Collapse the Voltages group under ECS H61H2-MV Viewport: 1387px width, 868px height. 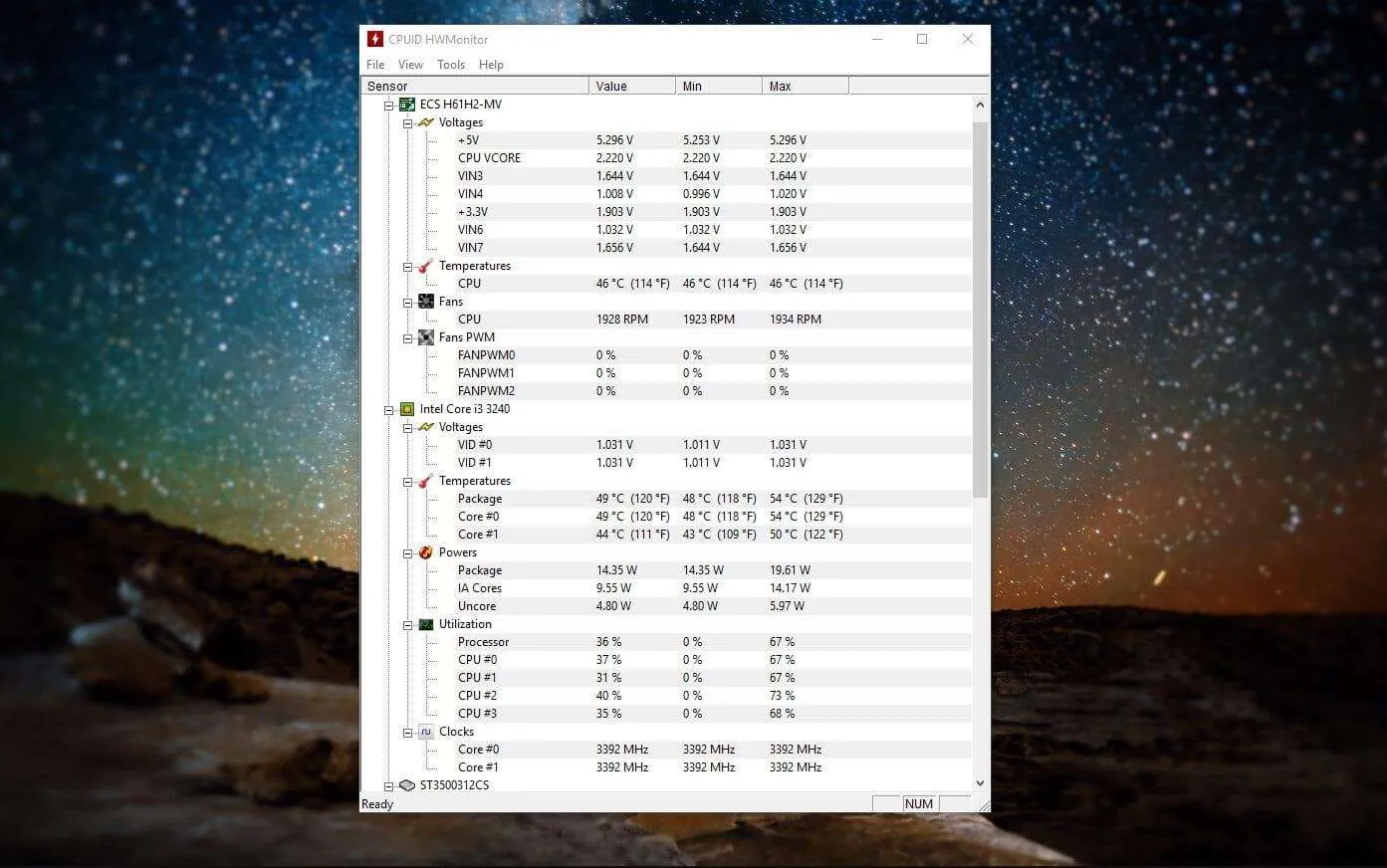pos(407,123)
